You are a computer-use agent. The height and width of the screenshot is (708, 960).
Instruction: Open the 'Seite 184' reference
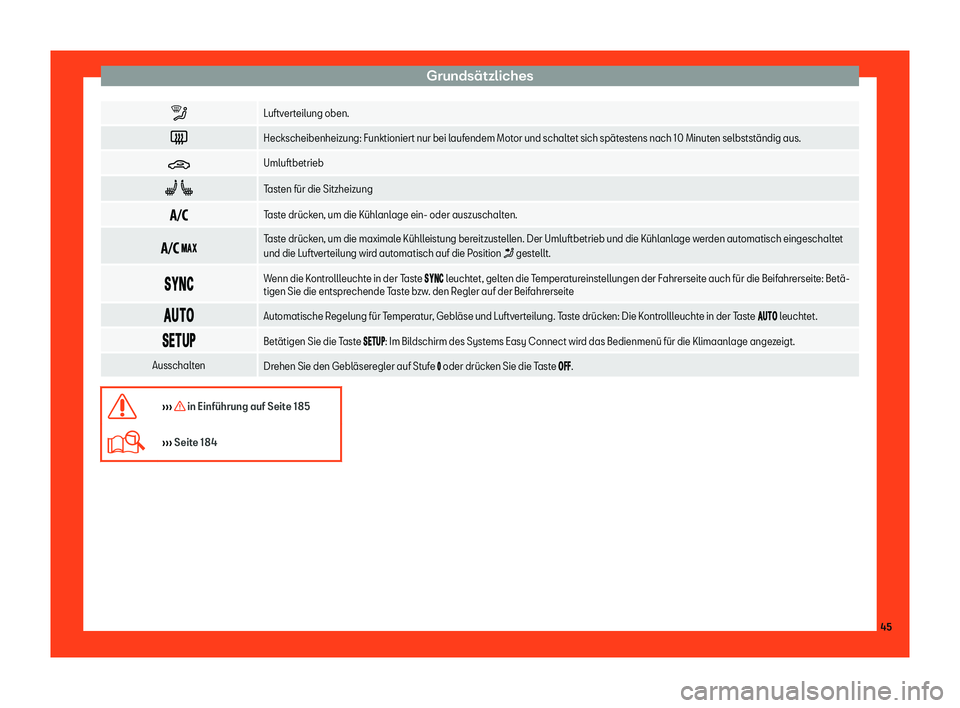click(x=195, y=442)
